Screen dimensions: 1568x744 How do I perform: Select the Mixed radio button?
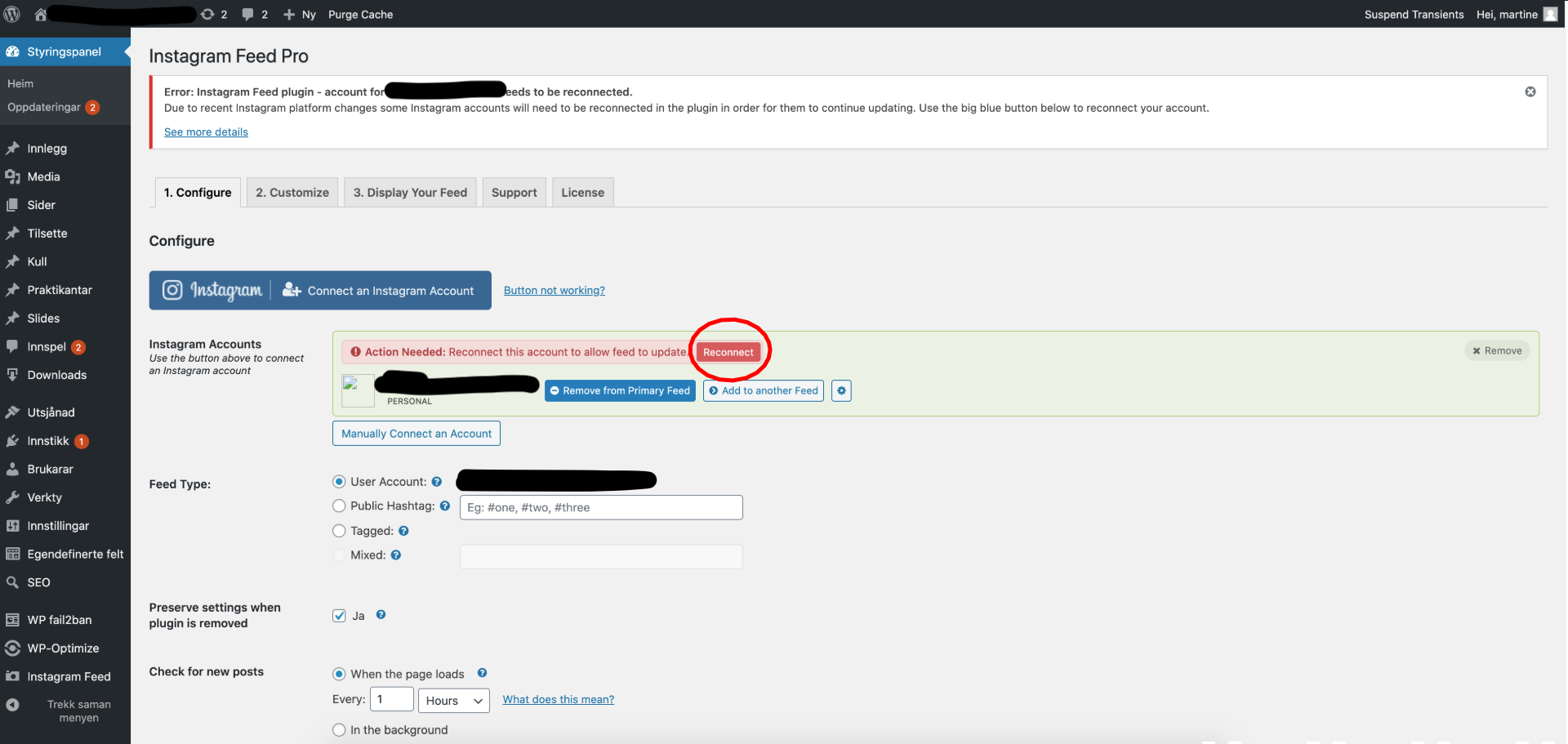coord(339,555)
